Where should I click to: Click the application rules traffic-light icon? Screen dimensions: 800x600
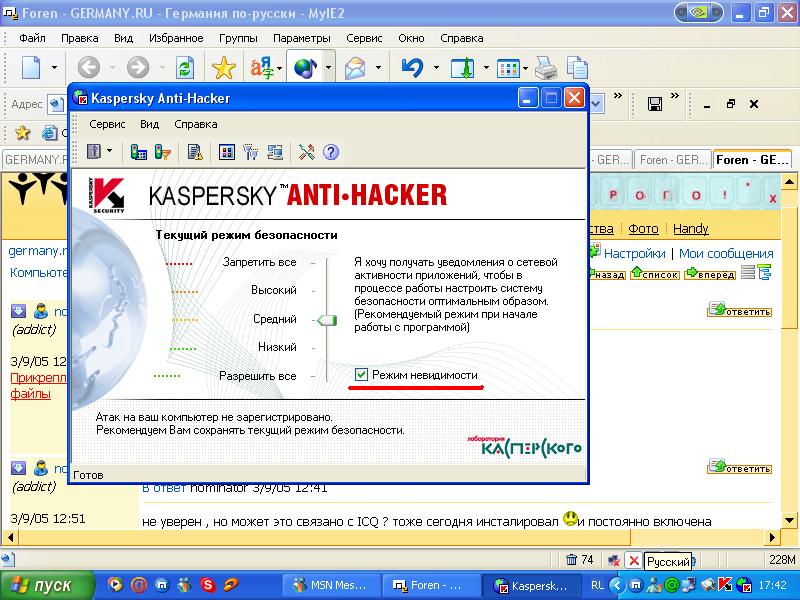tap(138, 152)
